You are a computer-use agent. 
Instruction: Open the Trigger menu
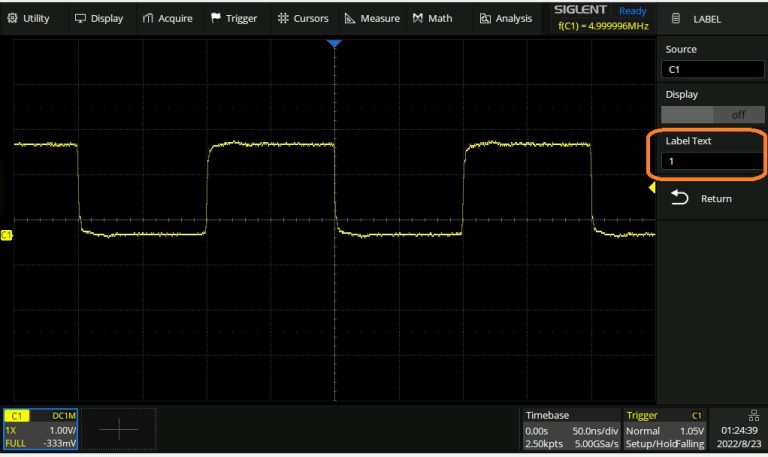(233, 18)
